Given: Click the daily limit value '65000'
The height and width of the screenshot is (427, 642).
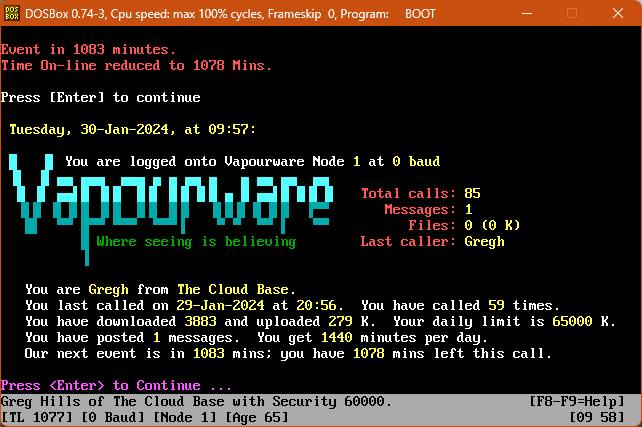Looking at the screenshot, I should 572,321.
